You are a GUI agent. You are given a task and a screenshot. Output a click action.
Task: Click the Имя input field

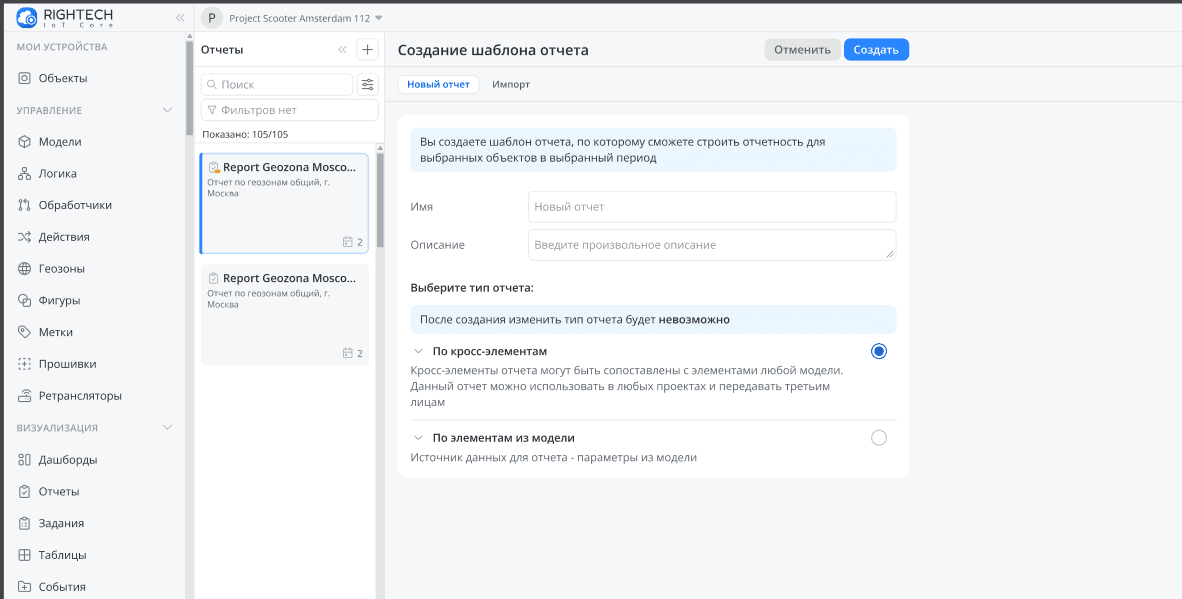tap(711, 207)
